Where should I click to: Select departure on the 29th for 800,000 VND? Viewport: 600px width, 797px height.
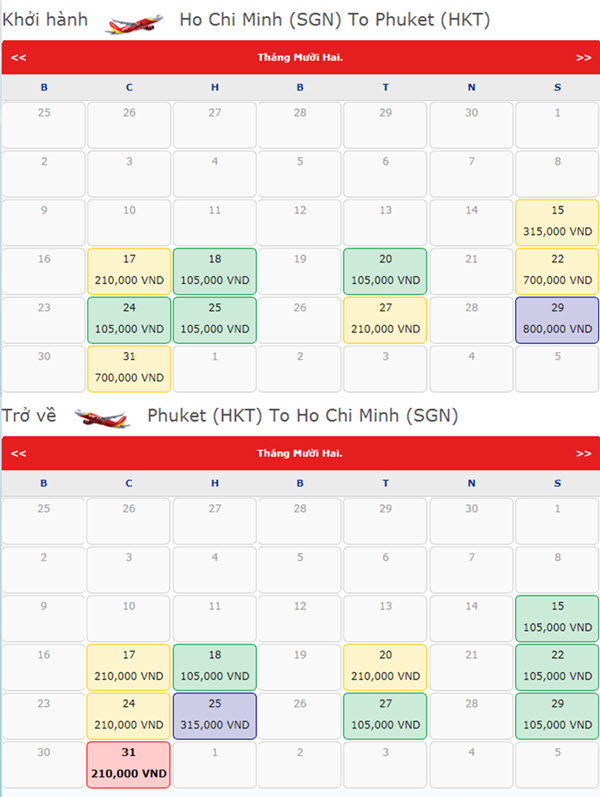[x=557, y=320]
